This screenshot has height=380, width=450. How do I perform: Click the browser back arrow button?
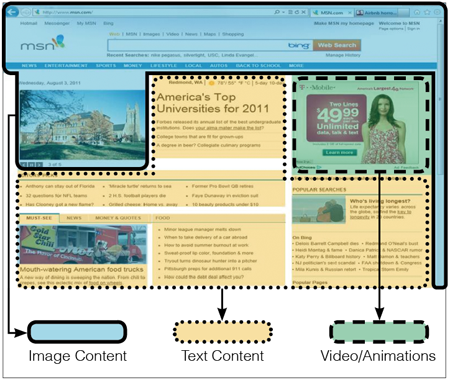click(12, 12)
